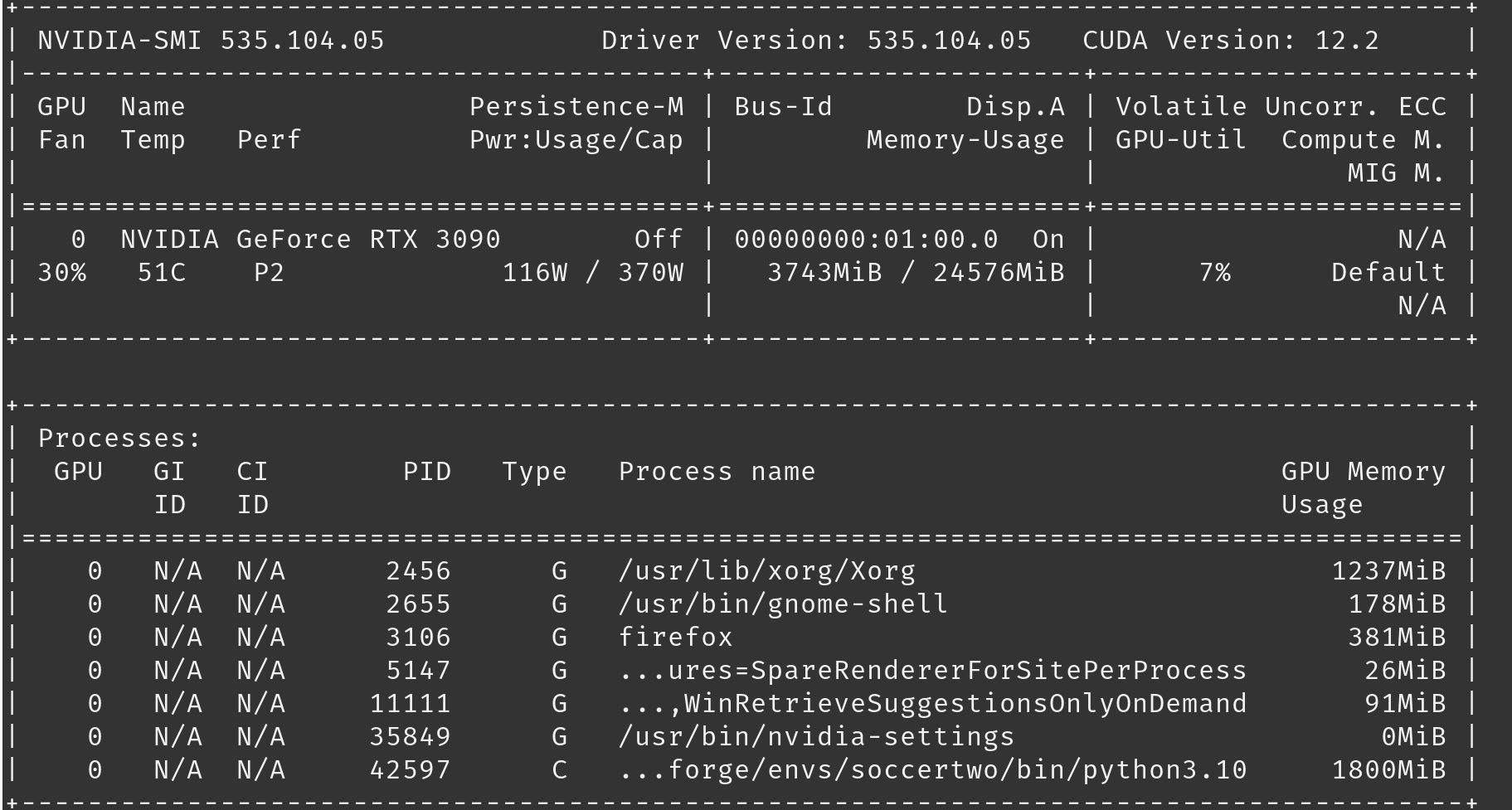Screen dimensions: 1512x810
Task: Click the soccertwo python3.10 process name
Action: click(x=932, y=770)
